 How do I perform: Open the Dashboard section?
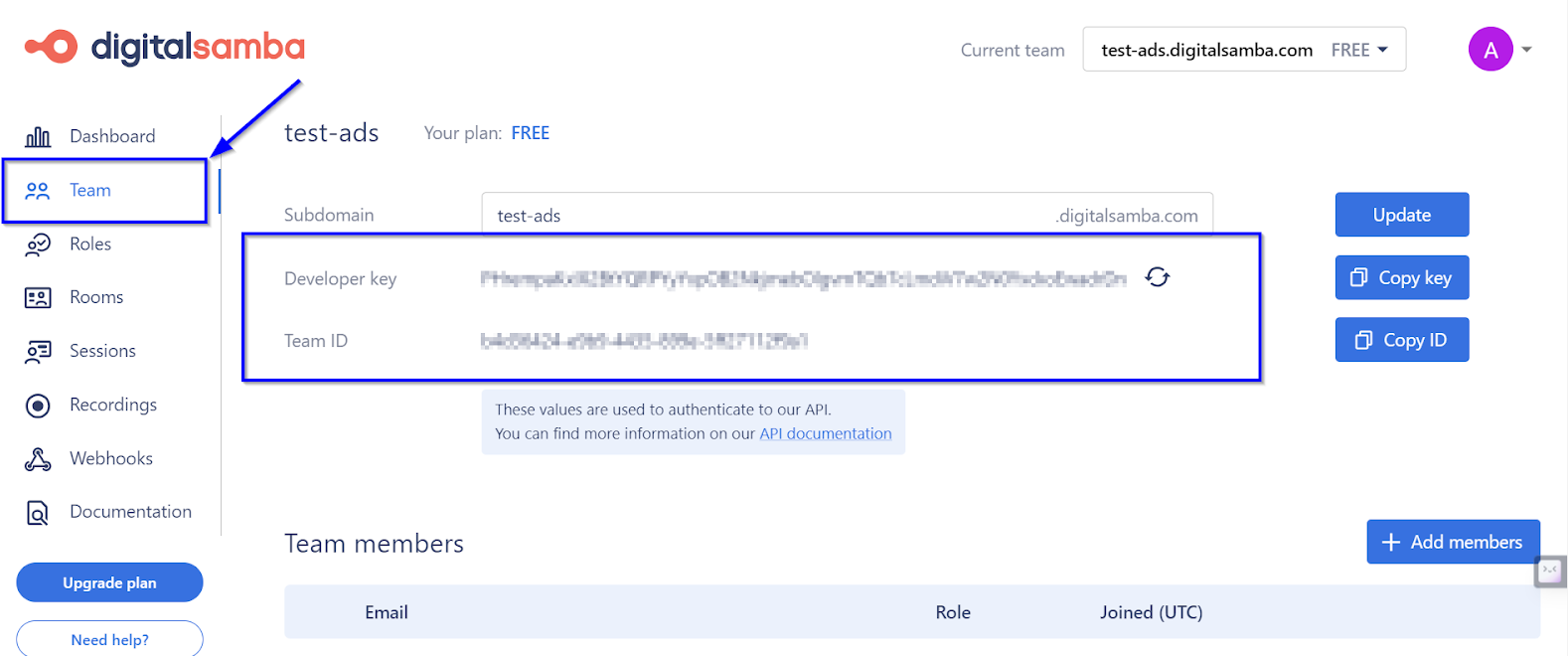(x=111, y=135)
